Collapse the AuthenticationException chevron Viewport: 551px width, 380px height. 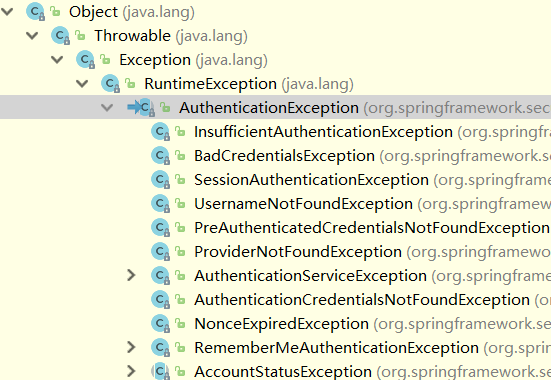pos(107,107)
